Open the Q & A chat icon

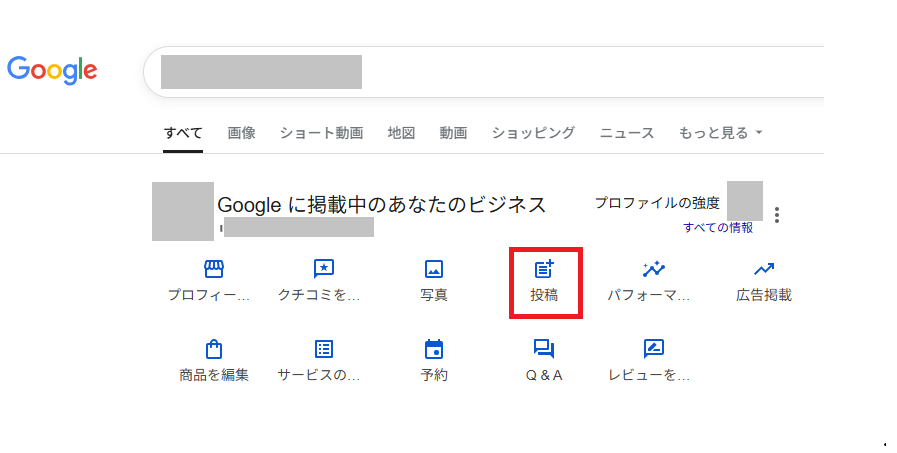click(544, 349)
